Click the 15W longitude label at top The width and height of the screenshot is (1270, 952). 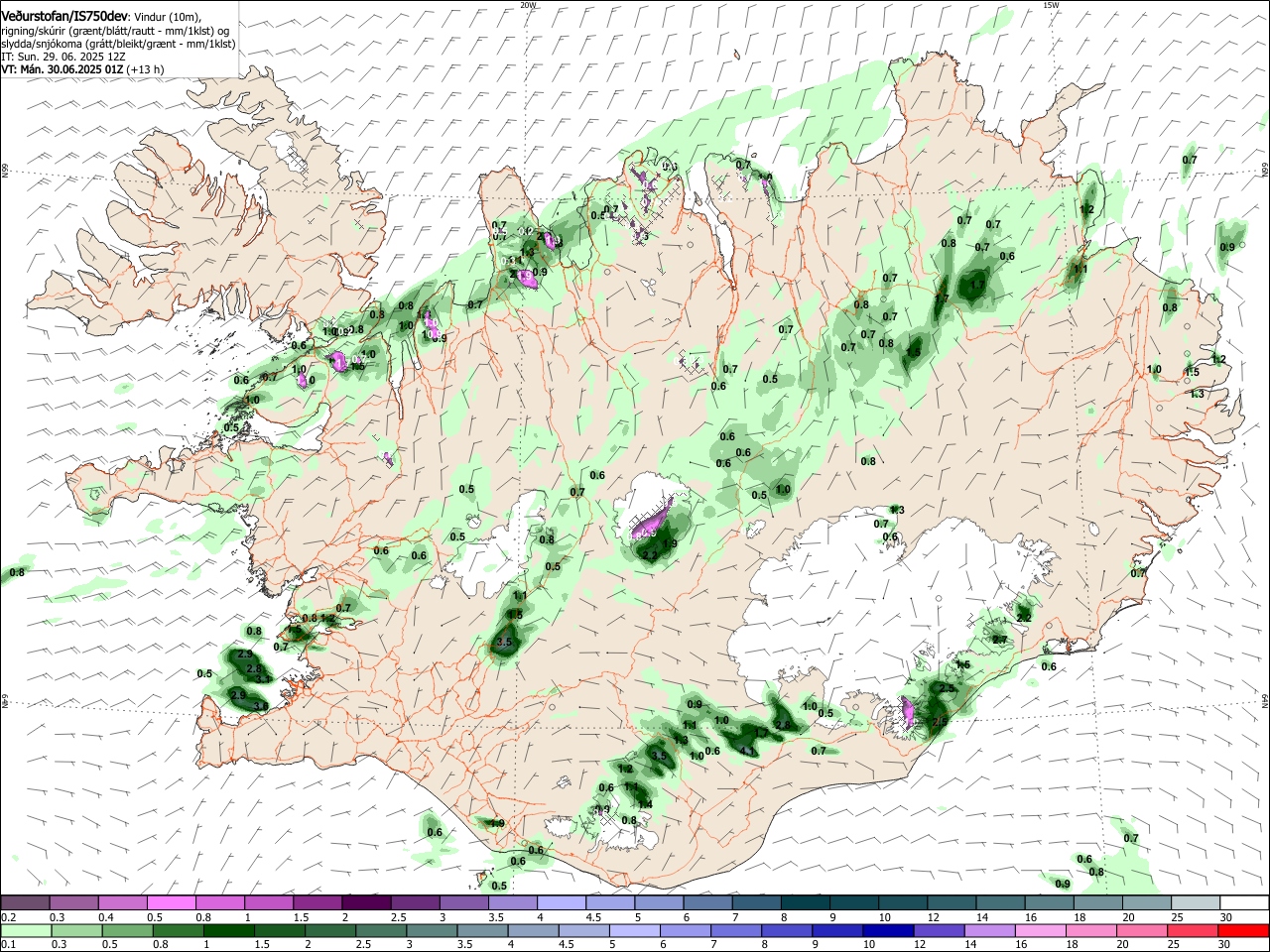coord(1051,5)
